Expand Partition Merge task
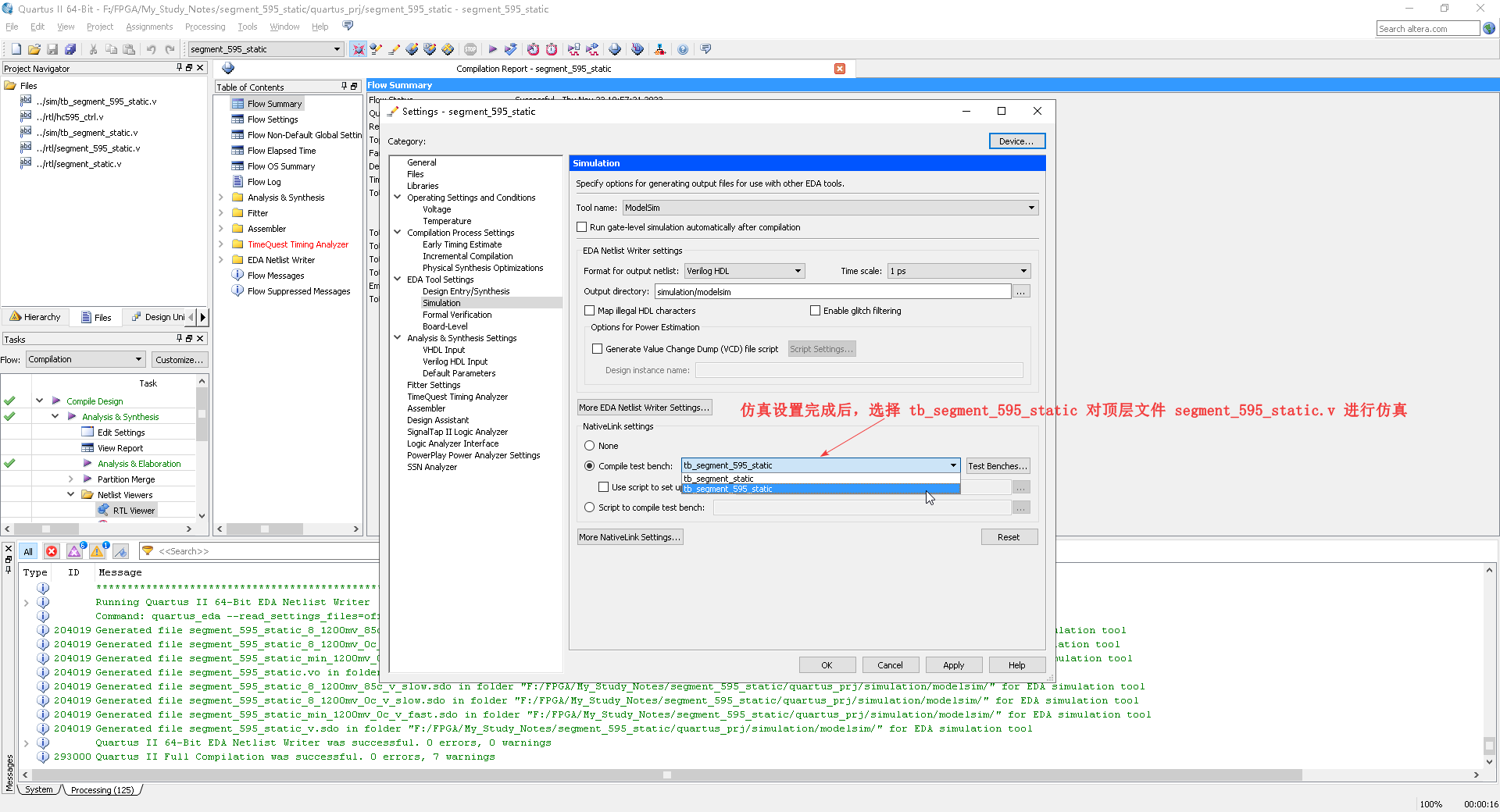The height and width of the screenshot is (812, 1500). click(x=70, y=479)
